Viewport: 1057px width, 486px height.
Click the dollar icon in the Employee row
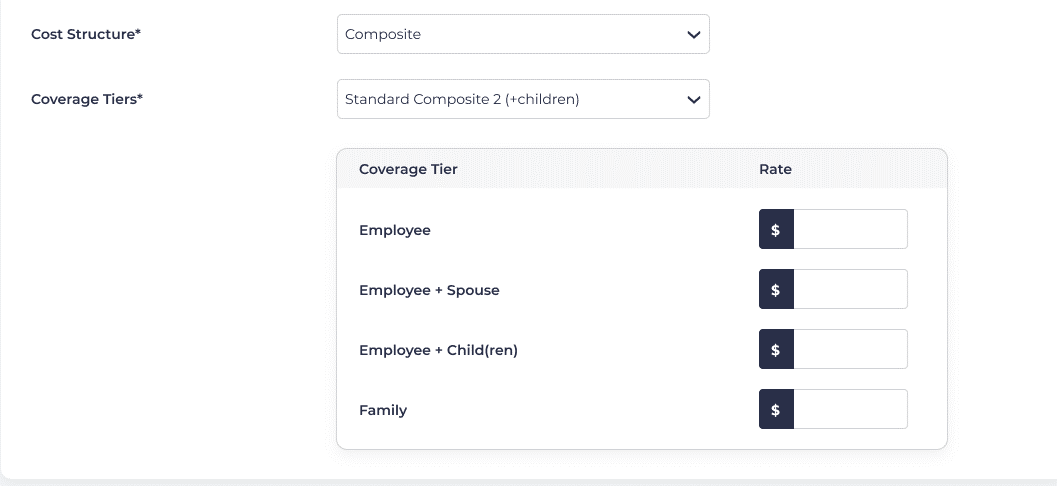(776, 229)
